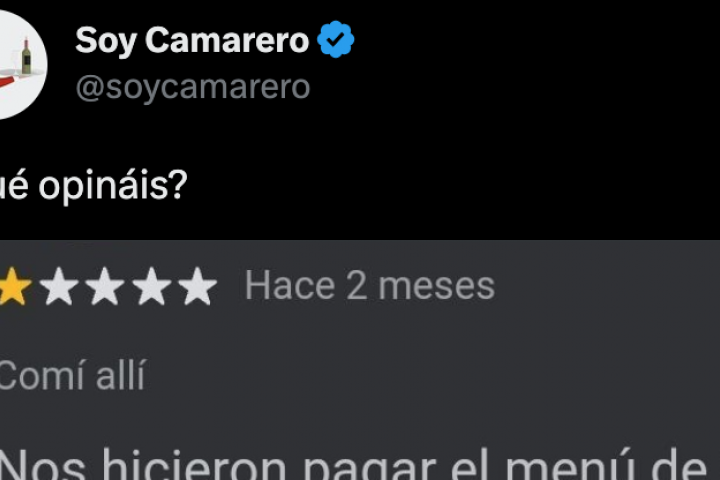
Task: Click the word 'Nos' starting the review
Action: (43, 466)
